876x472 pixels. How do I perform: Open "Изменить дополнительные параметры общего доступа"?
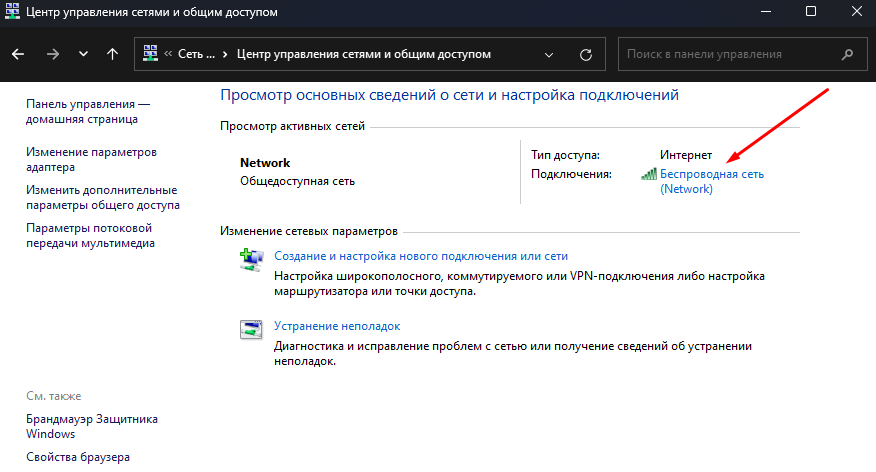point(103,197)
